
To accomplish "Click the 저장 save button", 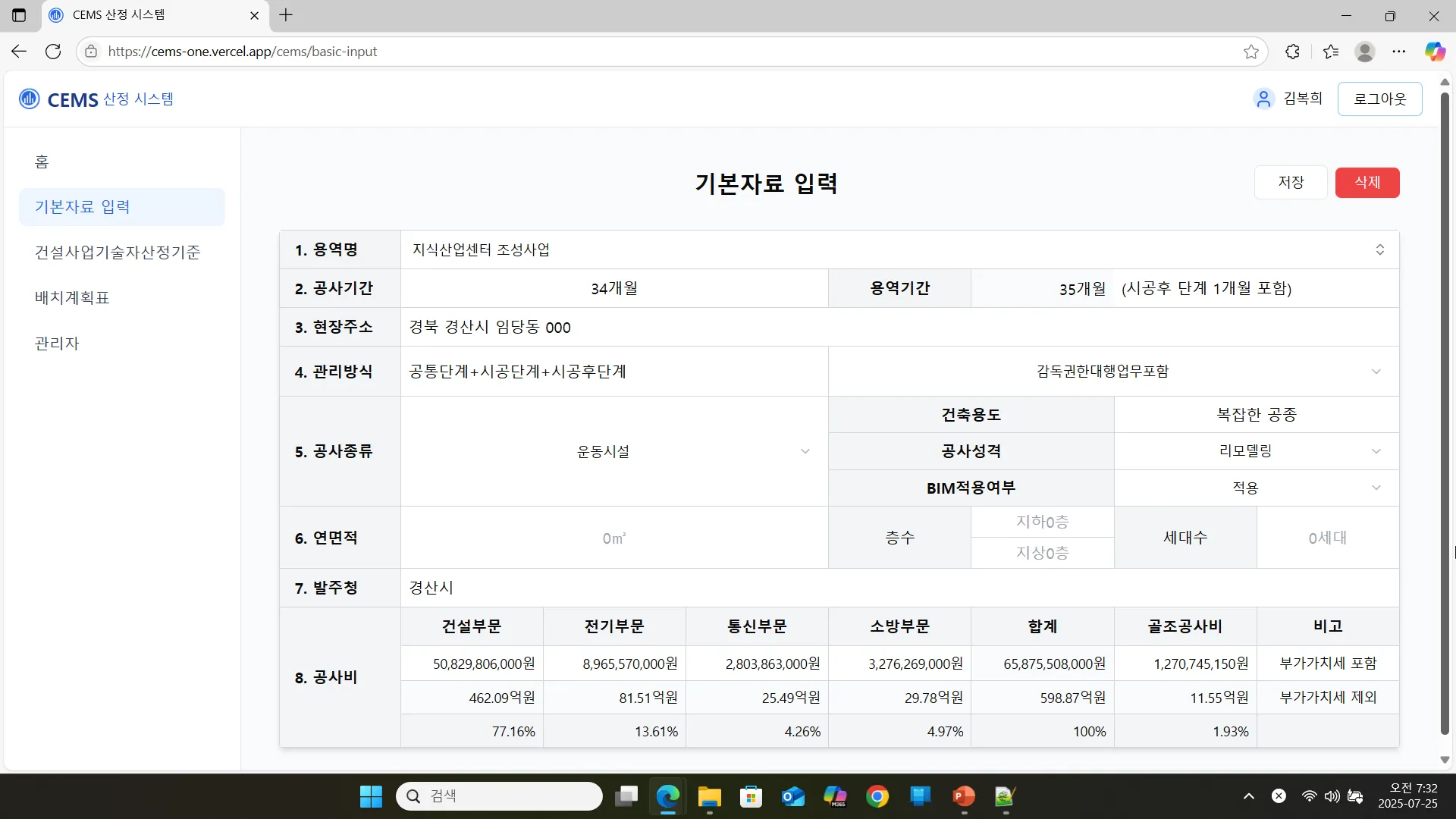I will coord(1291,182).
